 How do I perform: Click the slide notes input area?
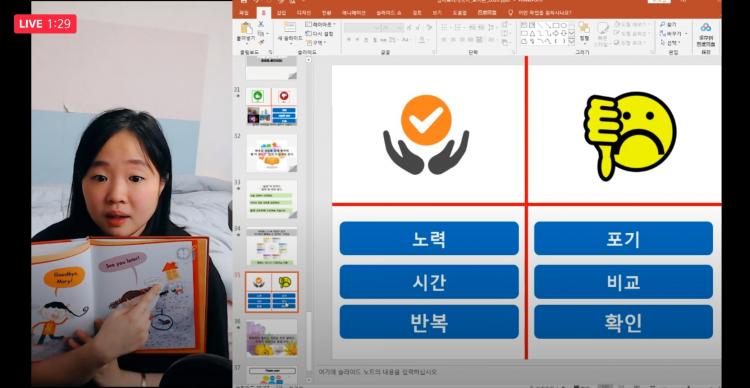click(519, 372)
